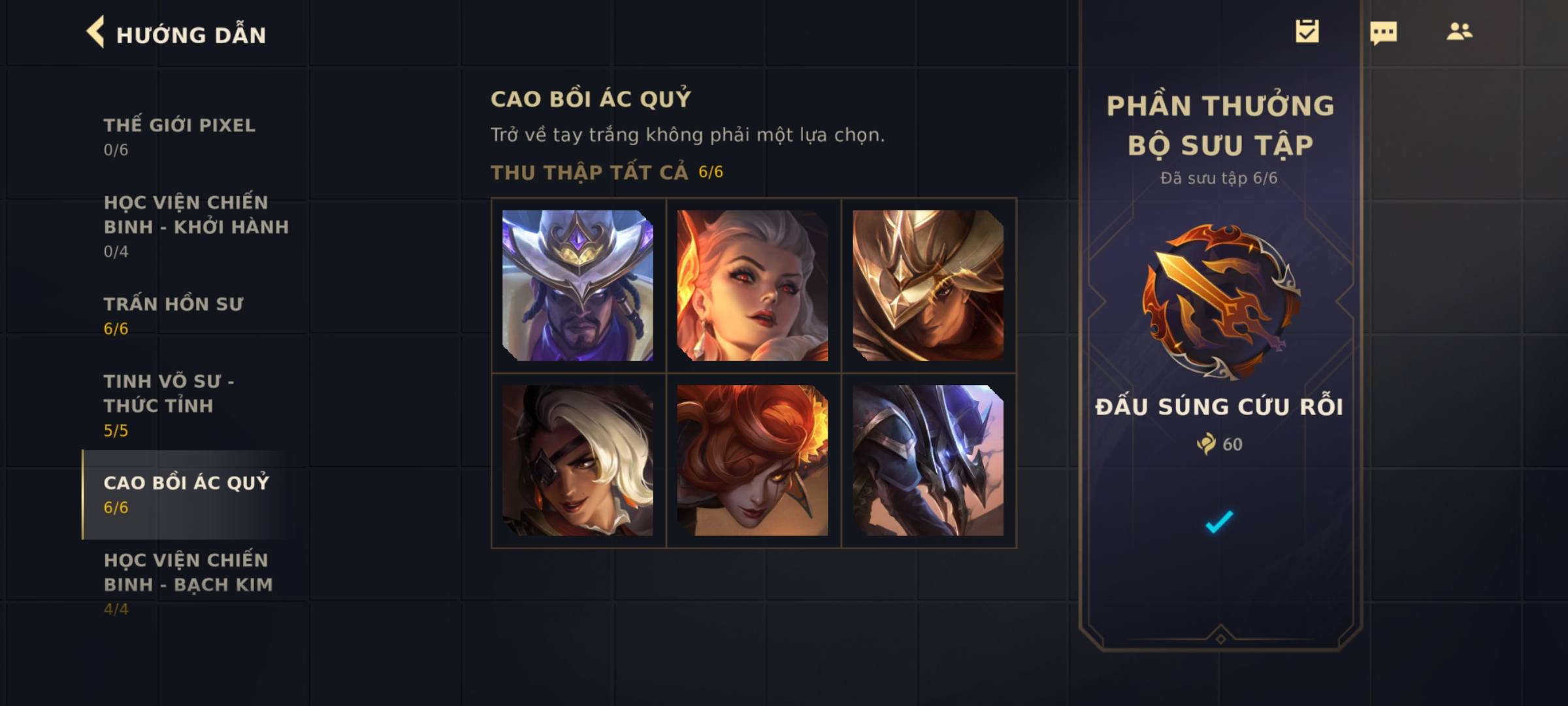The image size is (1568, 706).
Task: Open the chat bubble icon
Action: (1383, 33)
